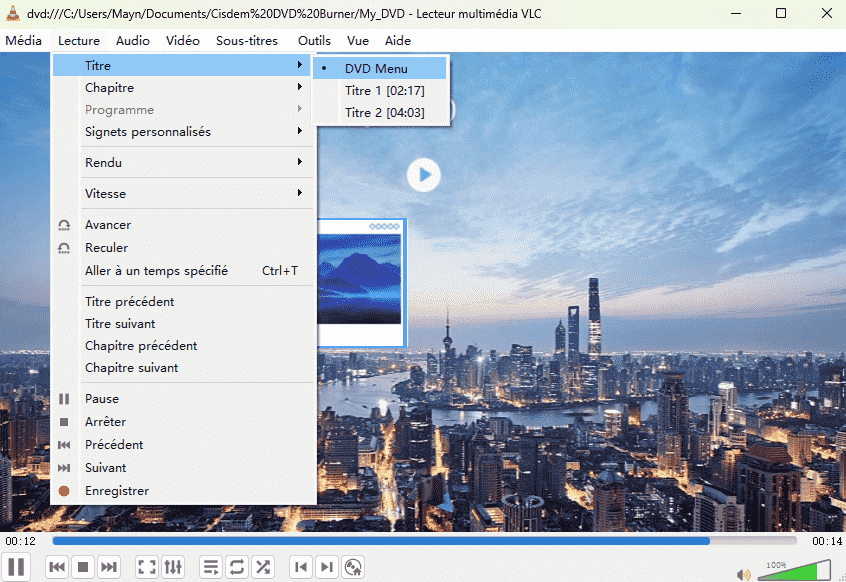Select Aller à un temps spécifié
Image resolution: width=846 pixels, height=582 pixels.
pos(183,271)
